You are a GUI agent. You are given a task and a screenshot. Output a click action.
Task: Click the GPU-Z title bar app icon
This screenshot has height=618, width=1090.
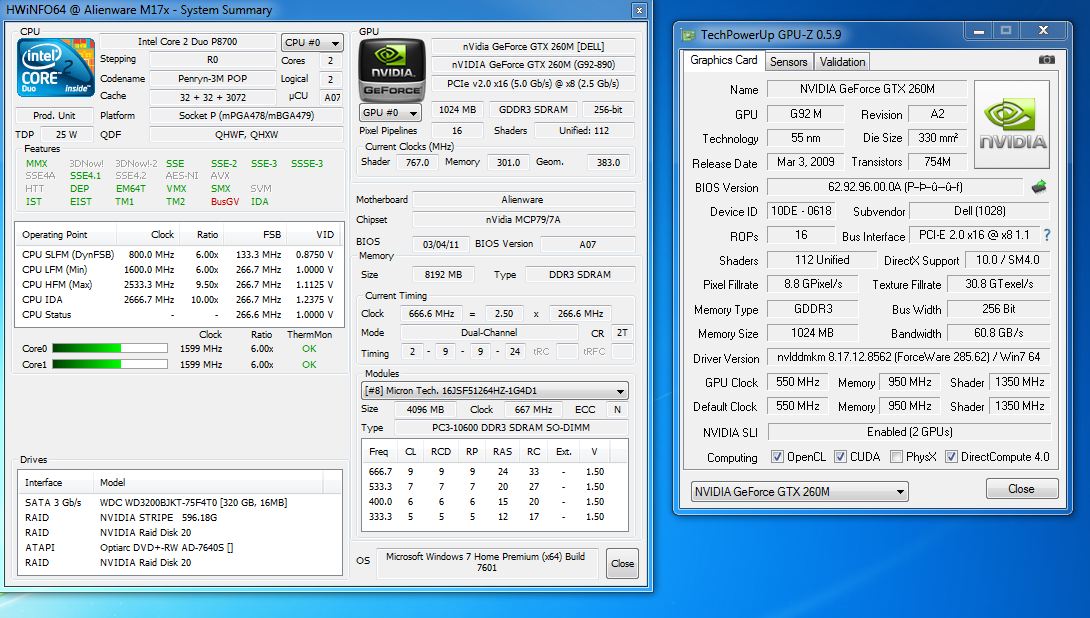click(x=688, y=34)
